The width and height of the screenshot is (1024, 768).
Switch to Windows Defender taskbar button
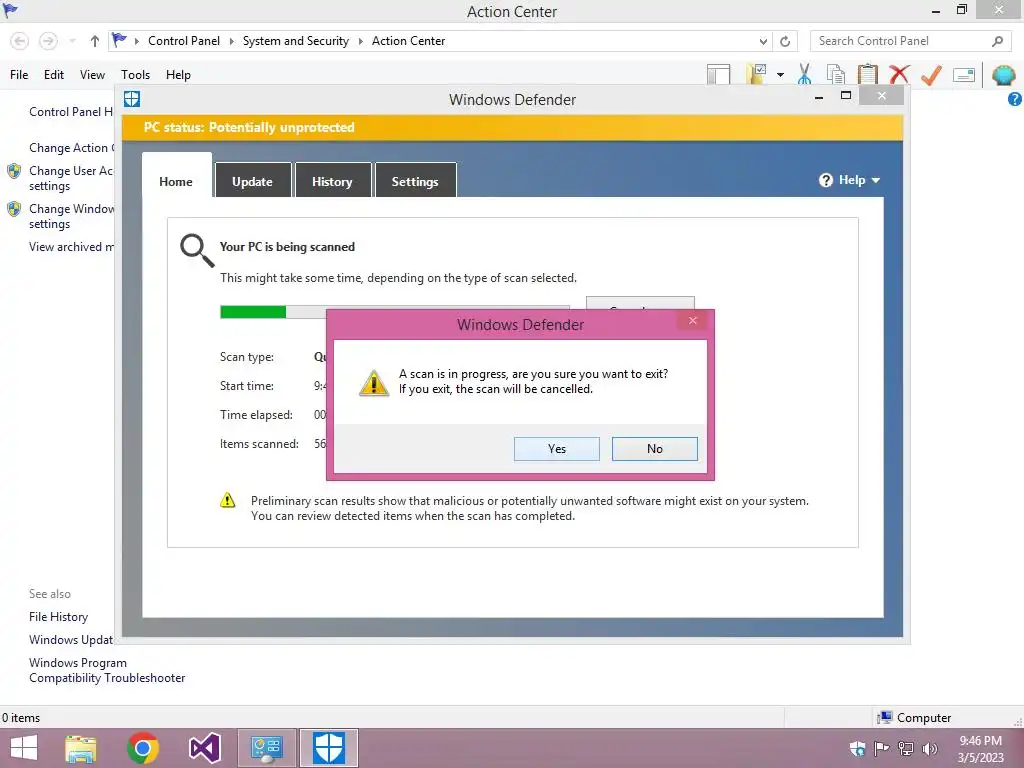pos(328,748)
